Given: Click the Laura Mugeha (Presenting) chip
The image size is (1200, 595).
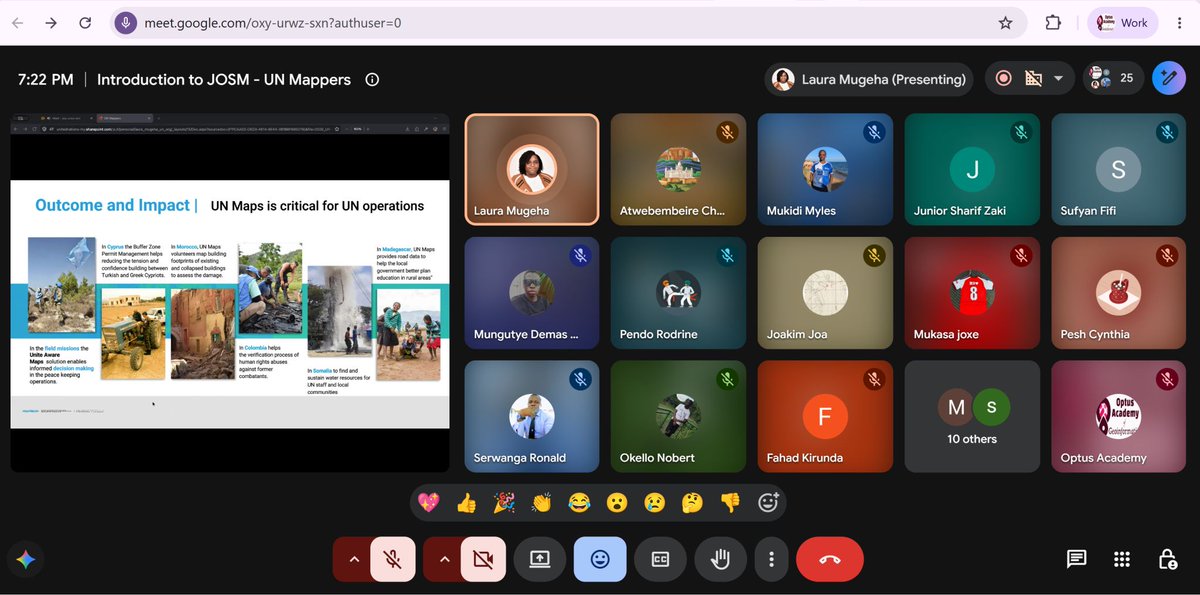Looking at the screenshot, I should [x=868, y=79].
